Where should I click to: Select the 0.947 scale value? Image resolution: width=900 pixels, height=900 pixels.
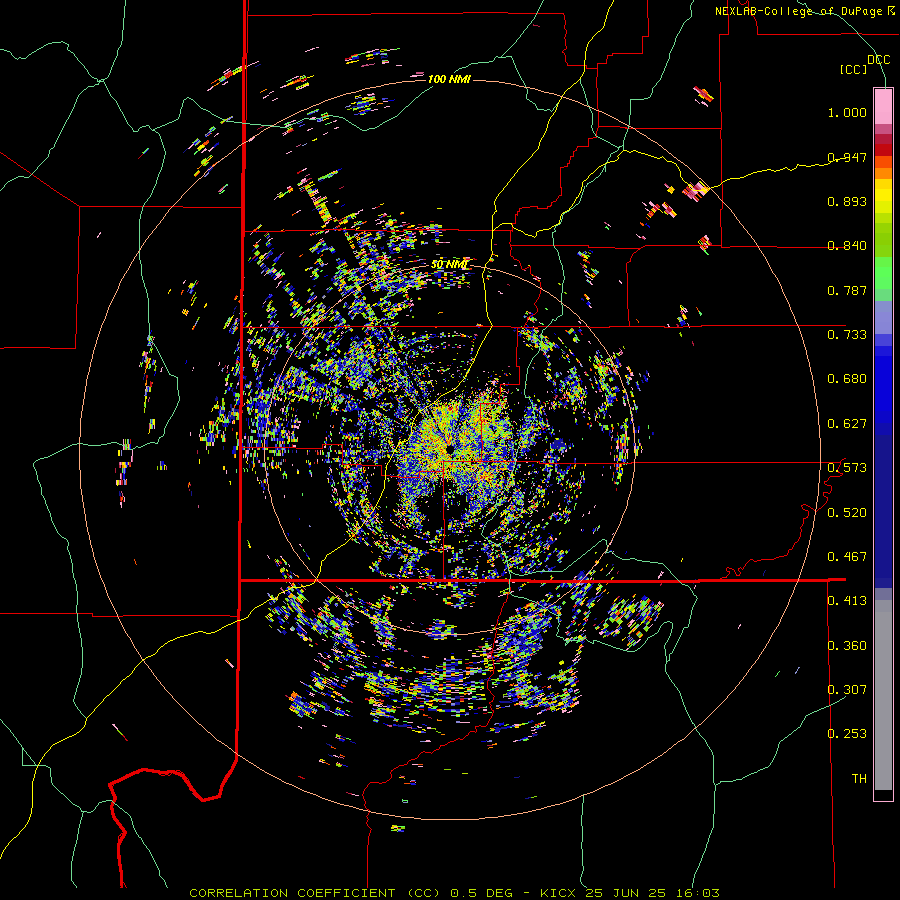(847, 157)
